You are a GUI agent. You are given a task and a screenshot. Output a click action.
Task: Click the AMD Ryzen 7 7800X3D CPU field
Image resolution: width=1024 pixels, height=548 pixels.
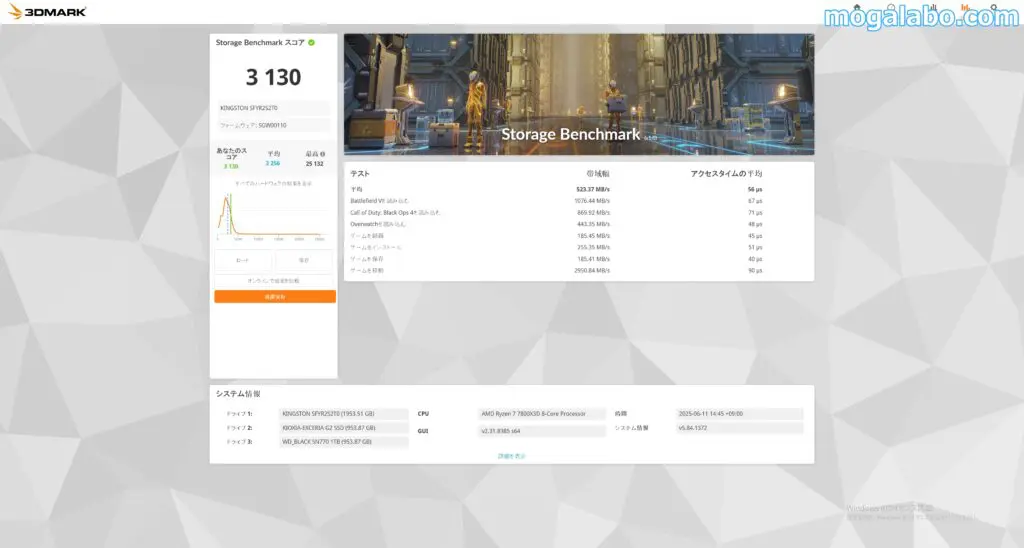click(x=542, y=413)
